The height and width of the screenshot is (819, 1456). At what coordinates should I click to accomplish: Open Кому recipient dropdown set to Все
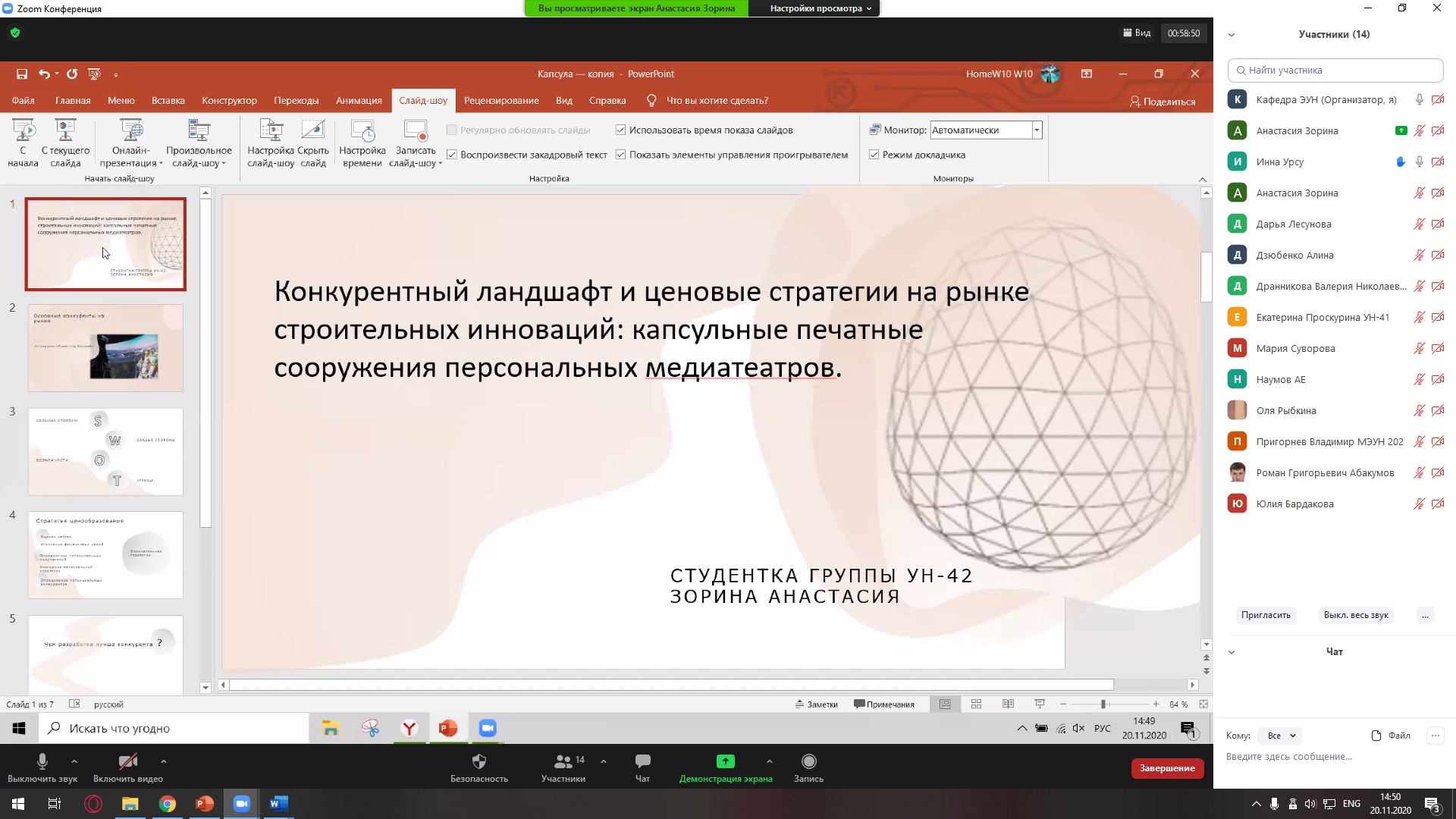tap(1281, 736)
